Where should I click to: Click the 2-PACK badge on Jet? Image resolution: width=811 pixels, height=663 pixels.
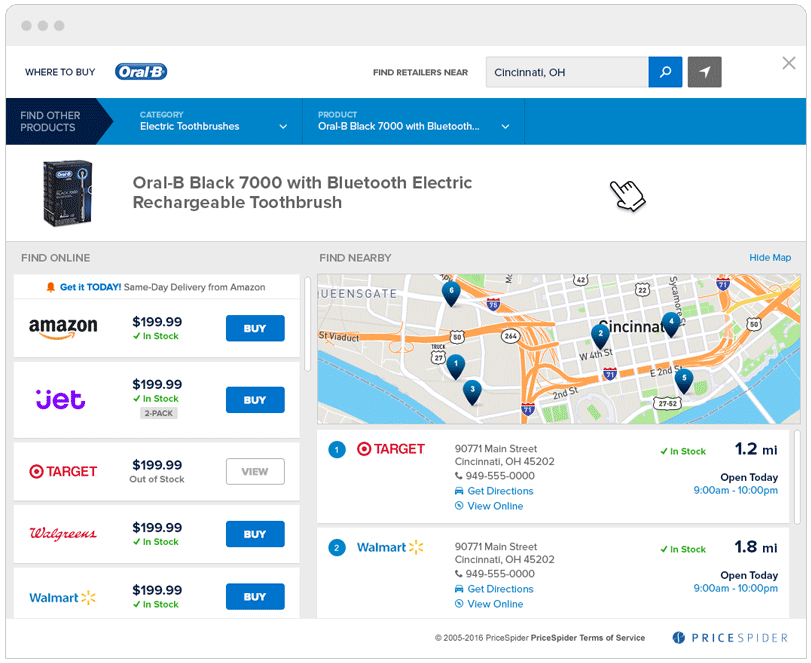[159, 413]
